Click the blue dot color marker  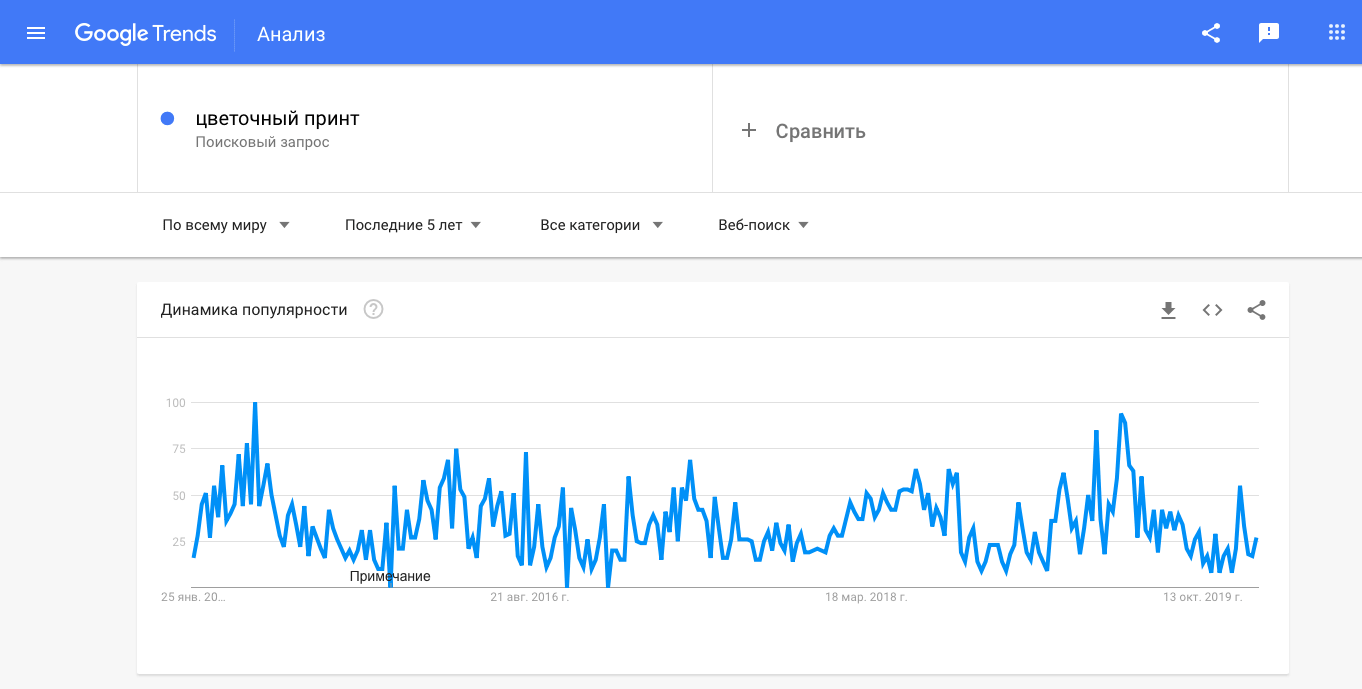[x=168, y=118]
